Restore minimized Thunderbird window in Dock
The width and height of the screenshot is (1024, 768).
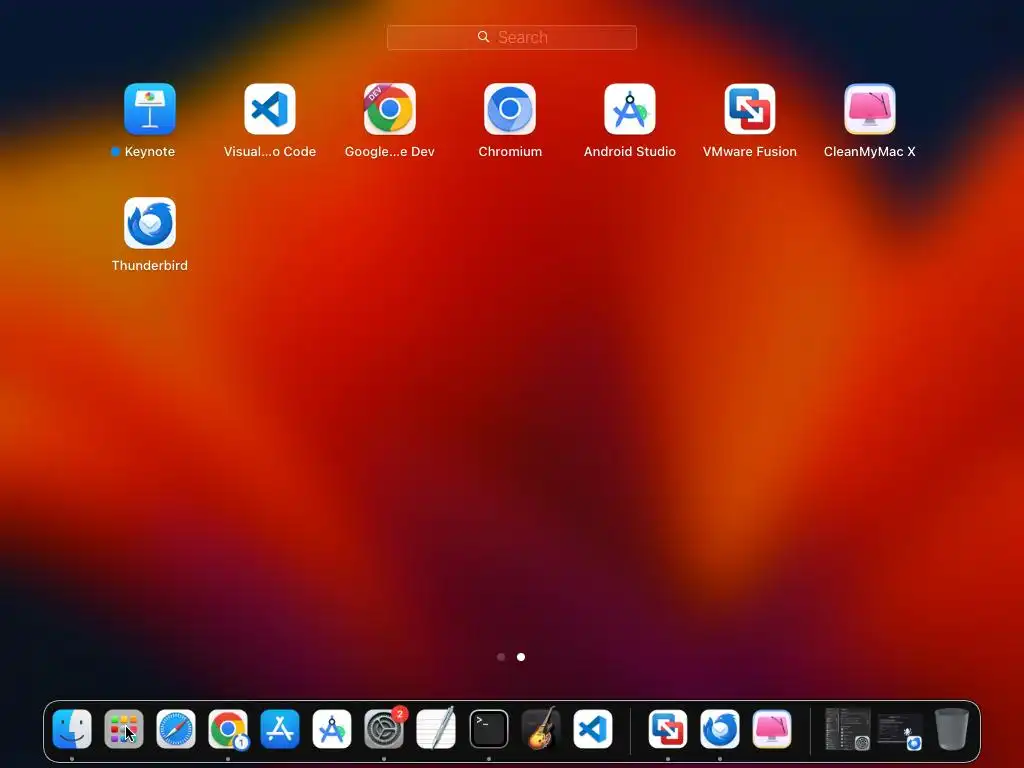pyautogui.click(x=900, y=731)
